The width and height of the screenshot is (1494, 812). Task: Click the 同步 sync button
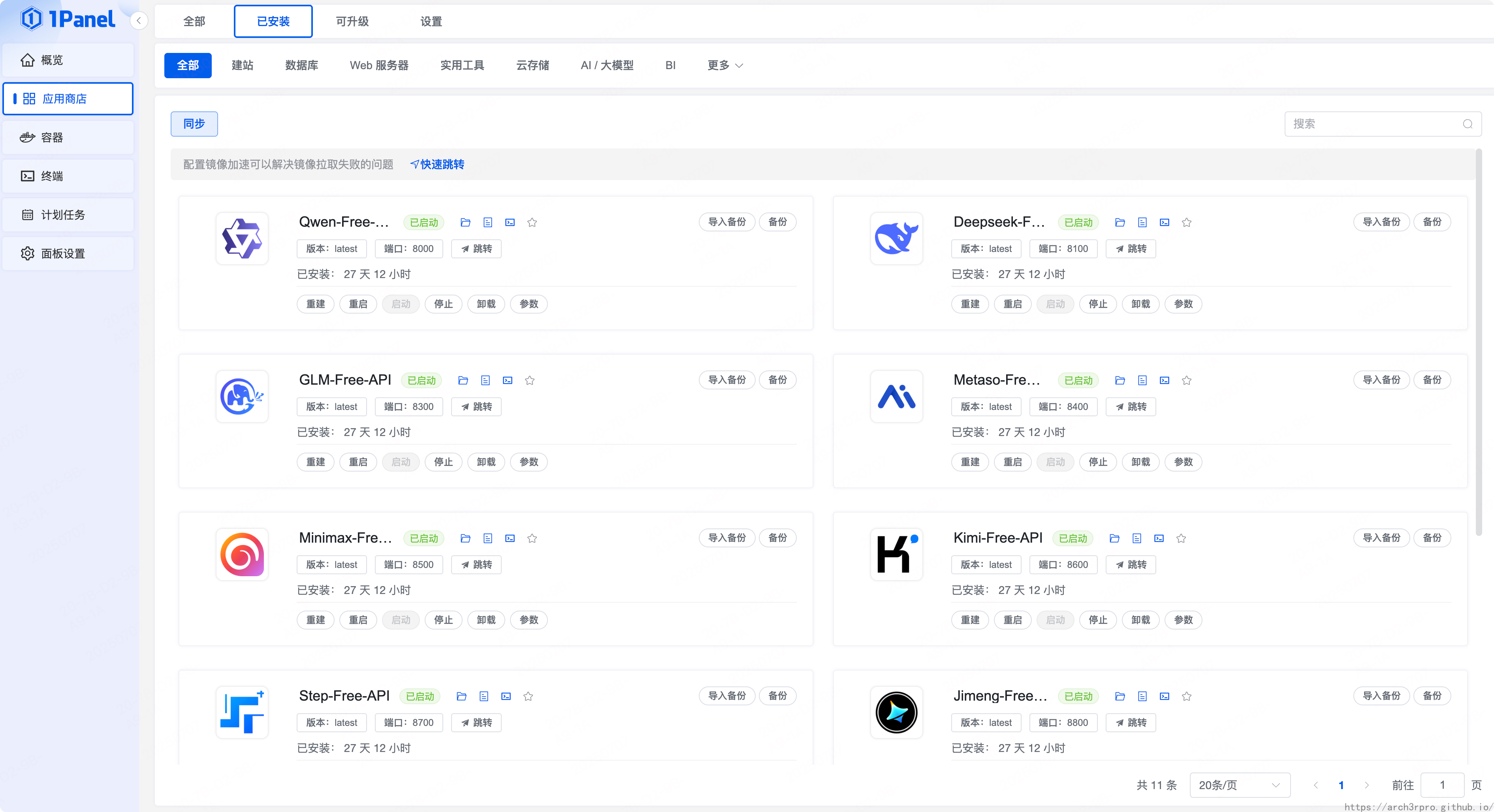pyautogui.click(x=194, y=124)
